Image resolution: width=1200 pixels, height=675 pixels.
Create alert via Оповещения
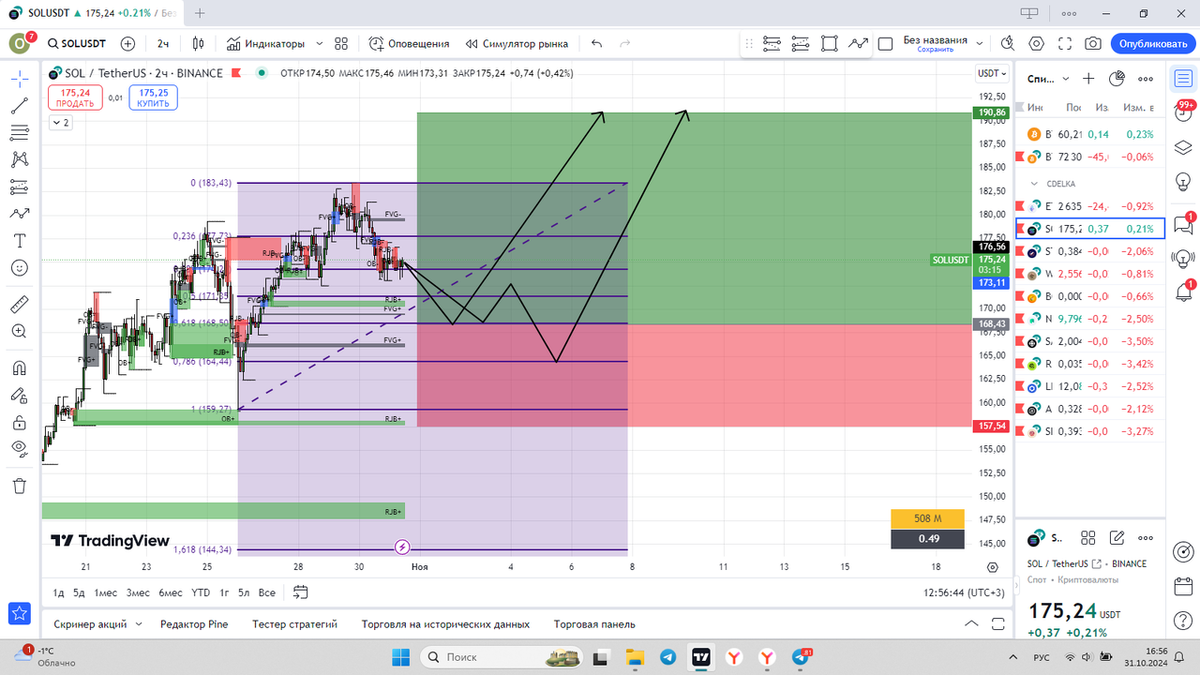pyautogui.click(x=409, y=44)
